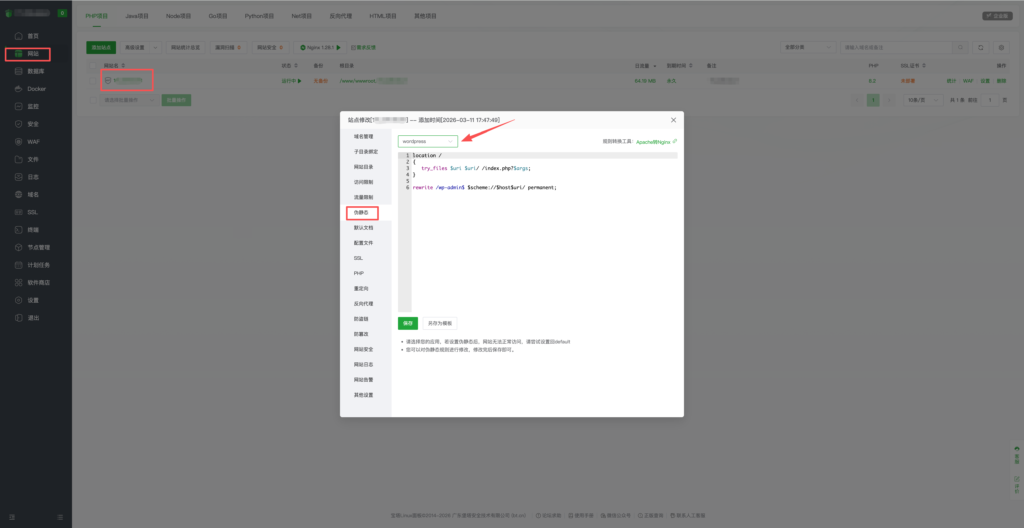Viewport: 1024px width, 528px height.
Task: Open the Docker sidebar icon
Action: (18, 88)
